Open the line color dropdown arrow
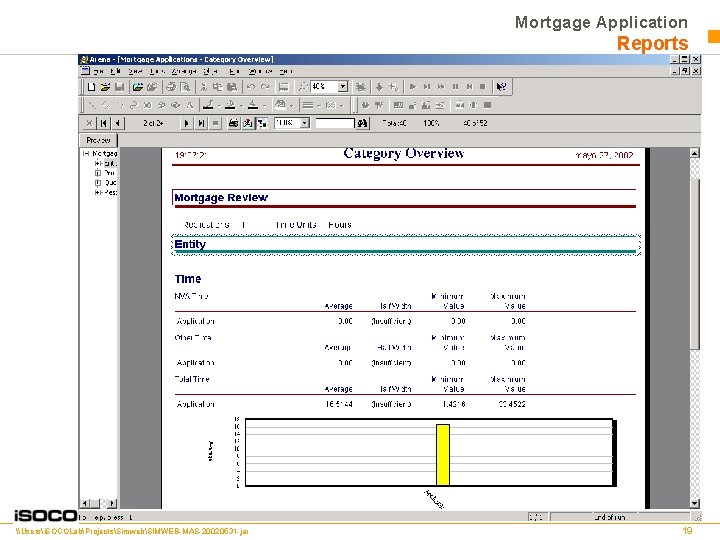720x540 pixels. 219,106
